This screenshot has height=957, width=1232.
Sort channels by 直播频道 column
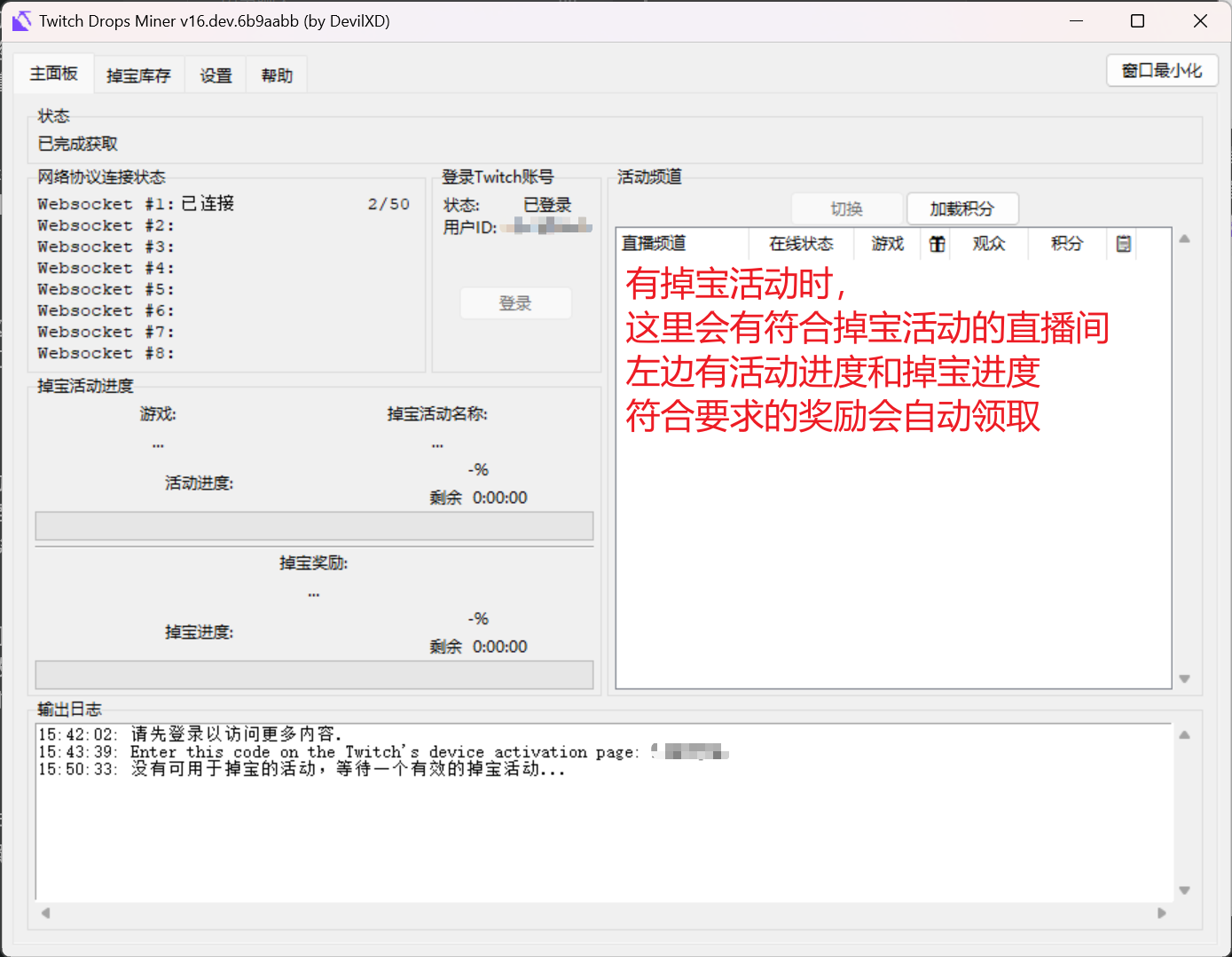[683, 243]
